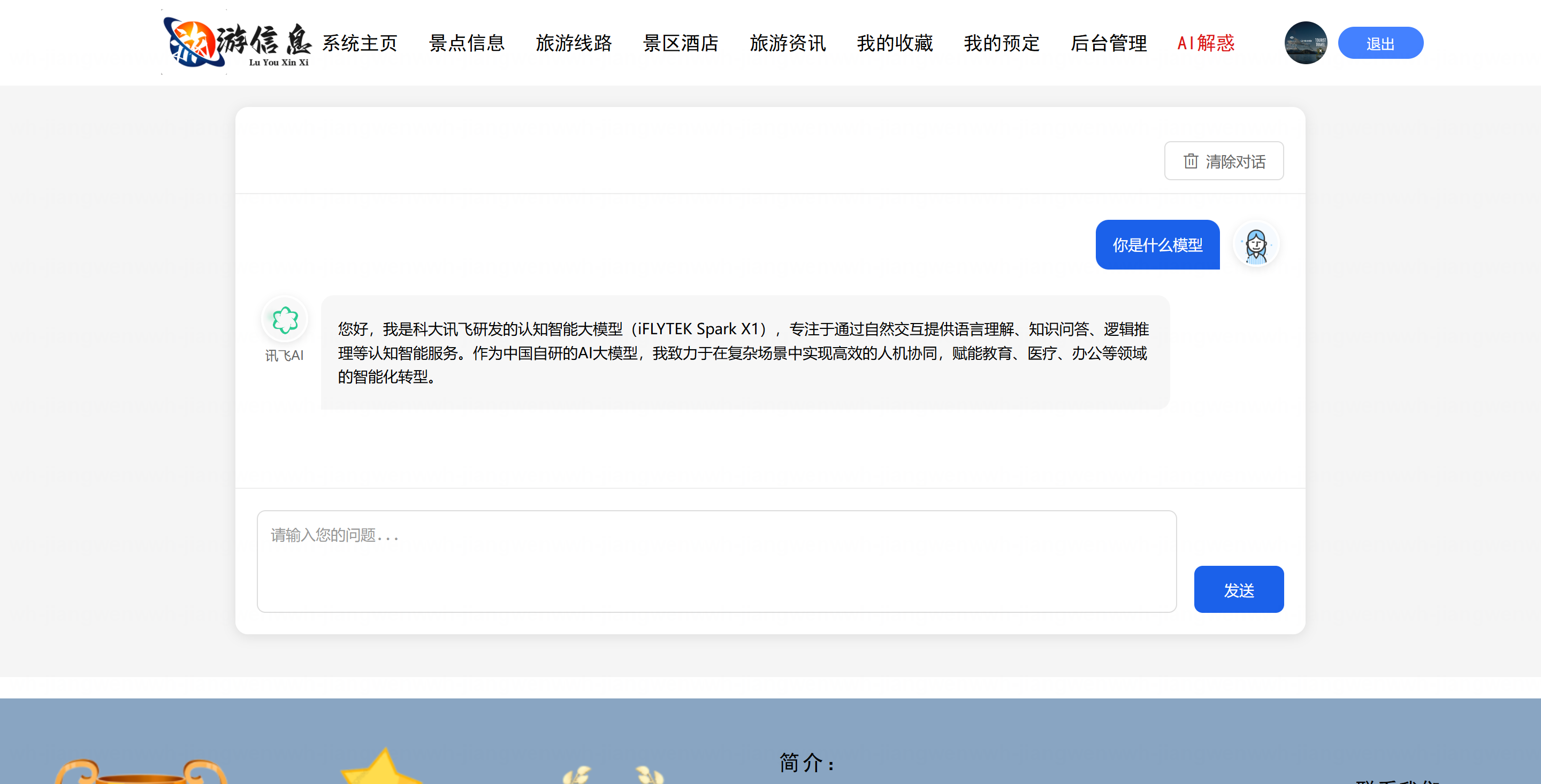Select 景区酒店 navigation item
The image size is (1541, 784).
coord(681,43)
